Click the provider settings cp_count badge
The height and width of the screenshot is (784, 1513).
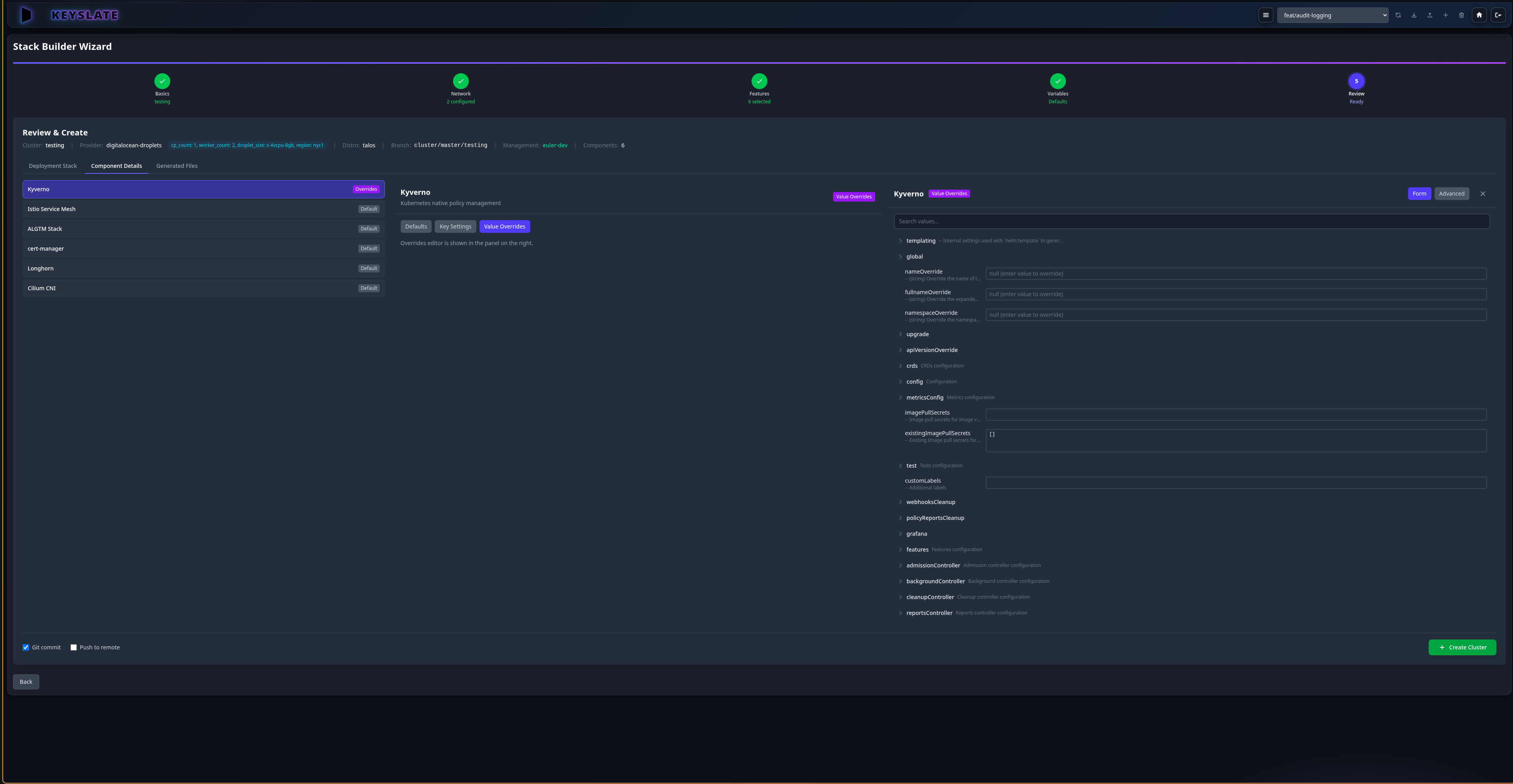pyautogui.click(x=247, y=146)
